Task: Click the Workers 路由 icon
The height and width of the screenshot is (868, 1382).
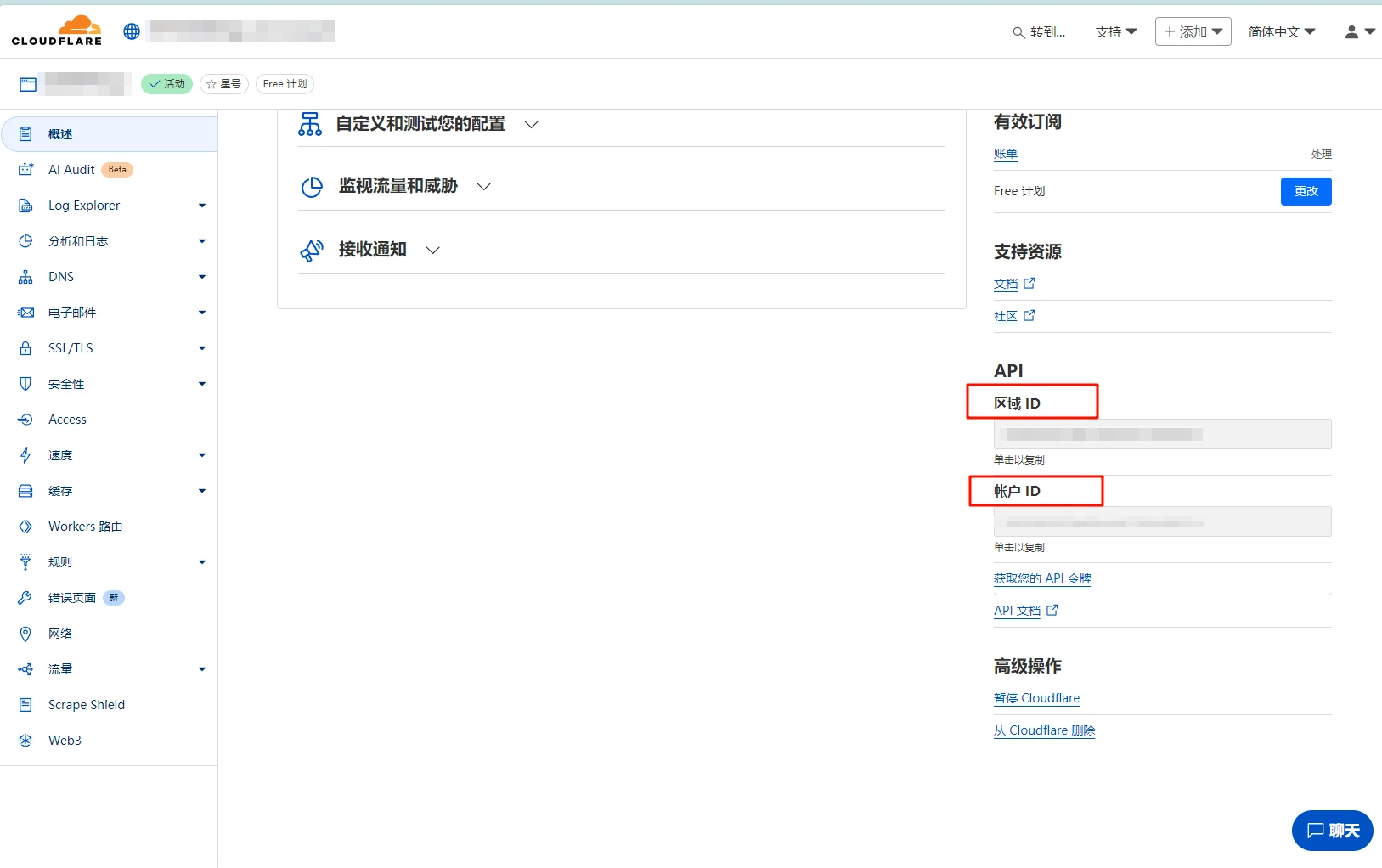Action: click(x=25, y=527)
